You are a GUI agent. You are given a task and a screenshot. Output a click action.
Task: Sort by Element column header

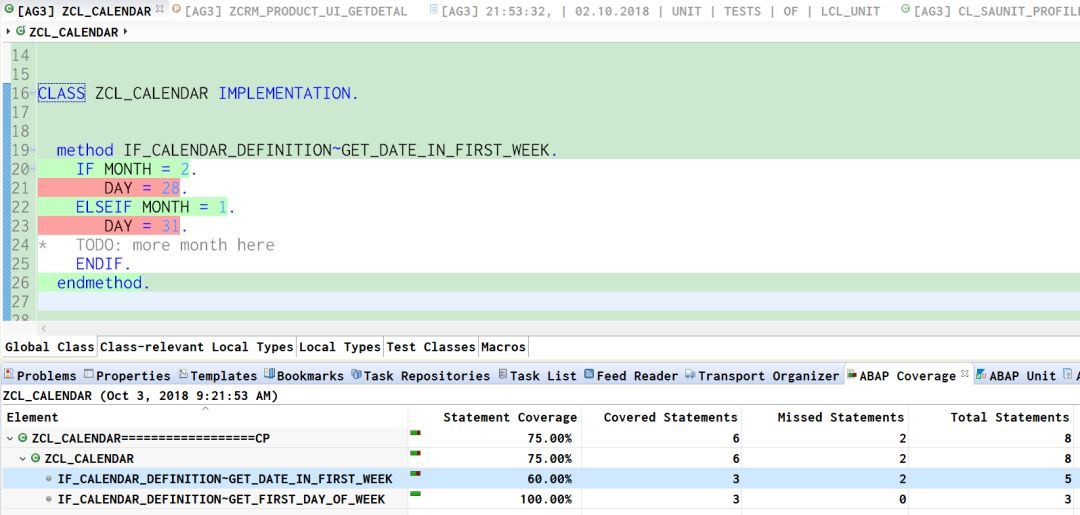(x=205, y=417)
